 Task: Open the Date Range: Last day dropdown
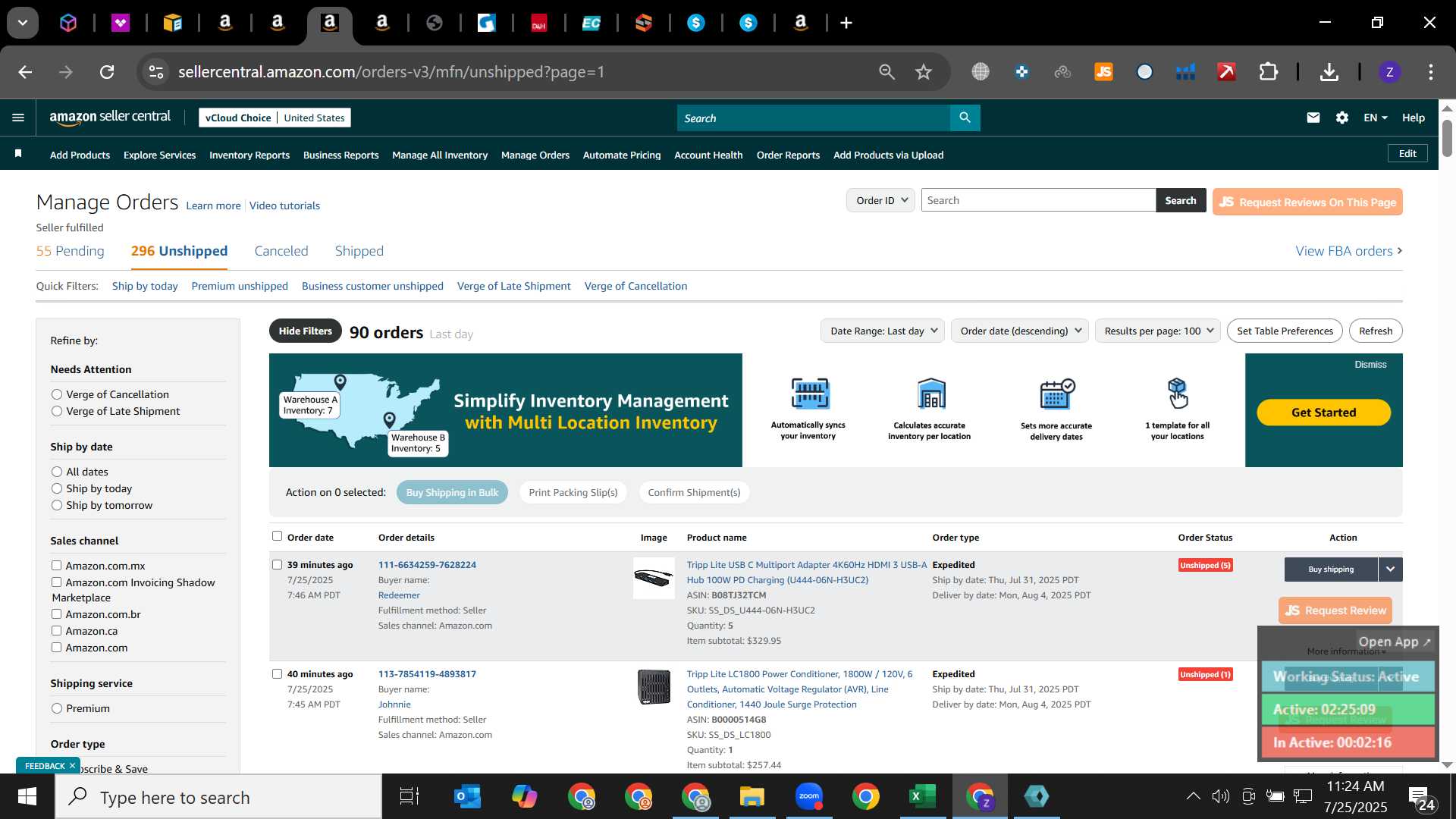(x=883, y=331)
